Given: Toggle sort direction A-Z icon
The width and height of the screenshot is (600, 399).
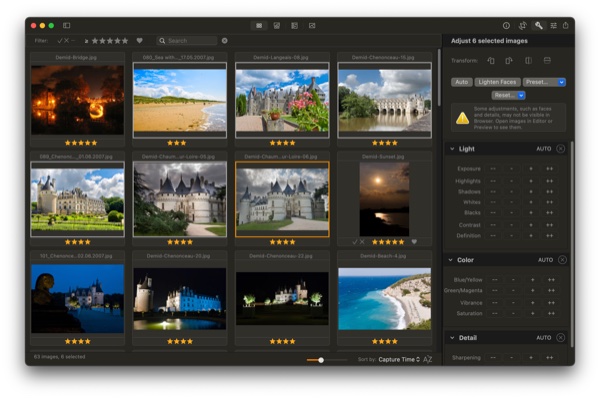Looking at the screenshot, I should click(428, 359).
